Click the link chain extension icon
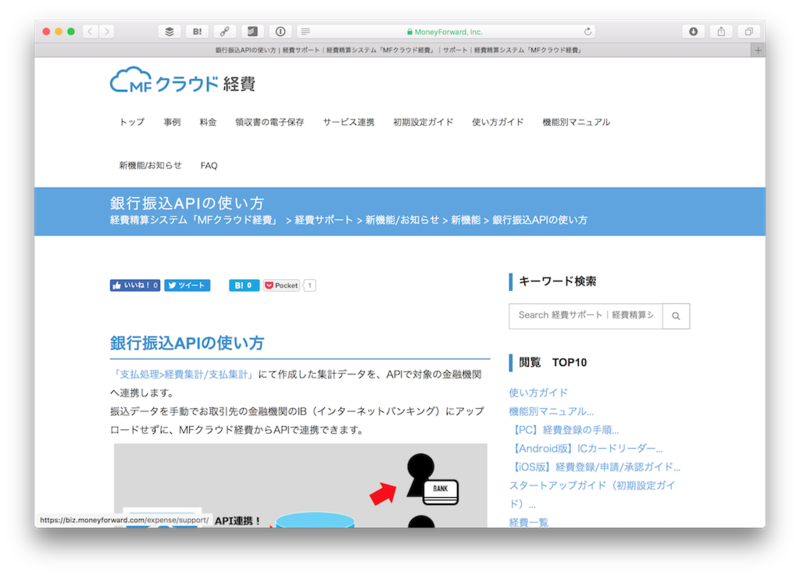 pos(224,32)
